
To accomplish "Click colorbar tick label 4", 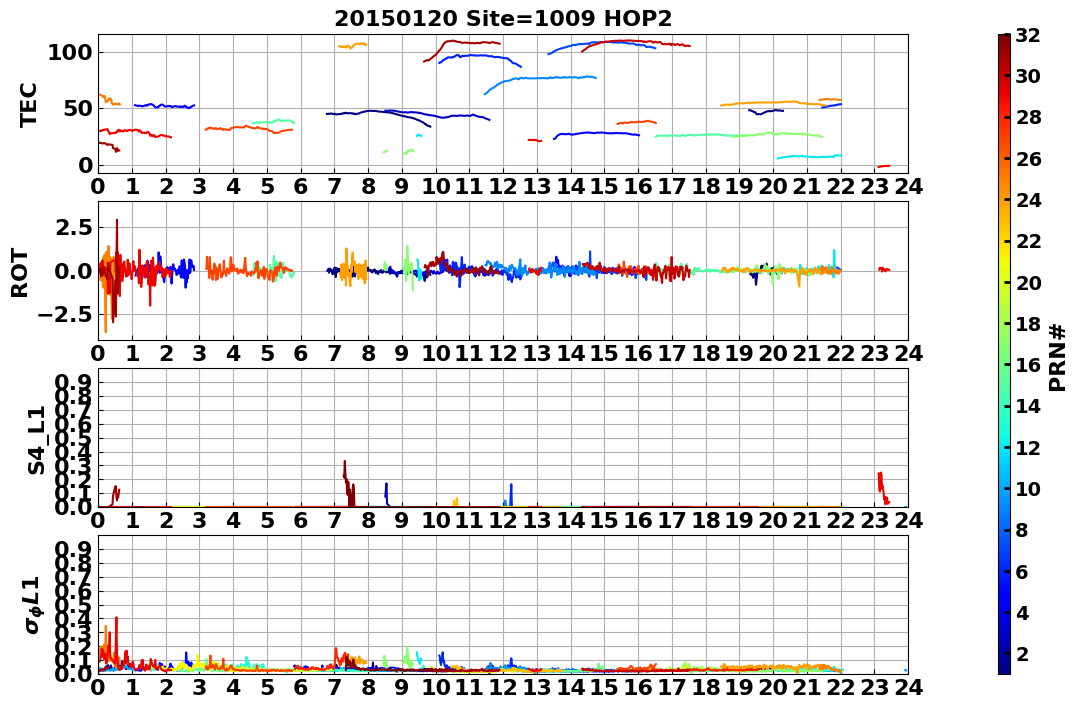I will 1022,612.
